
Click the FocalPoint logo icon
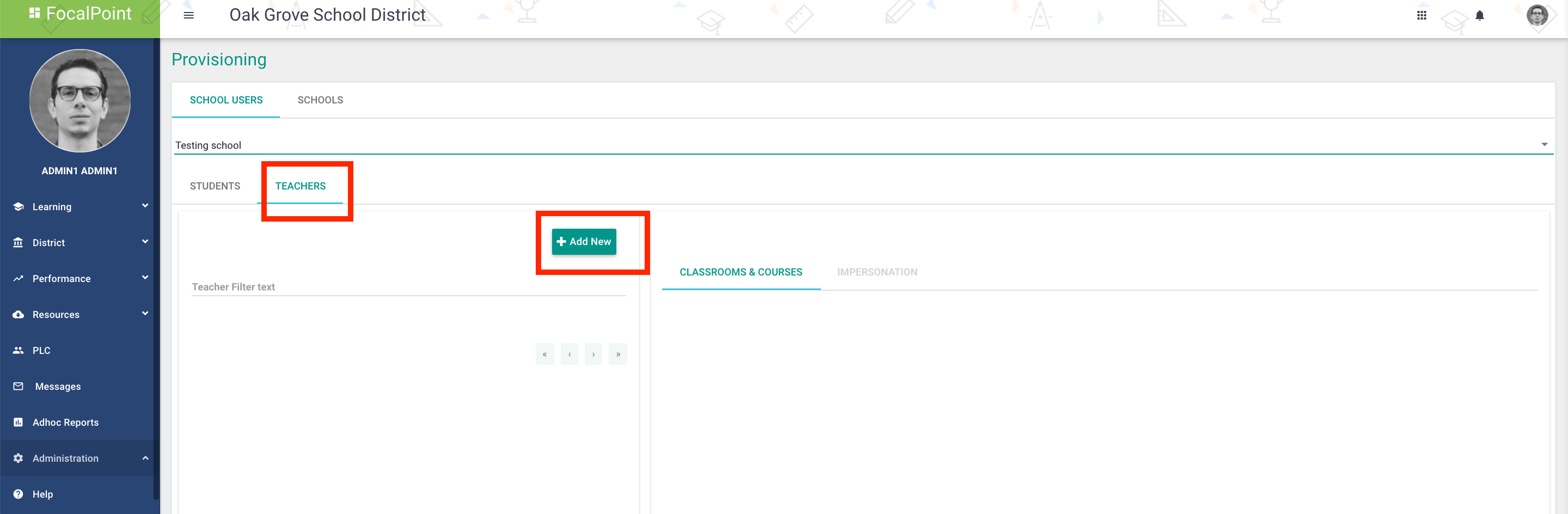35,14
